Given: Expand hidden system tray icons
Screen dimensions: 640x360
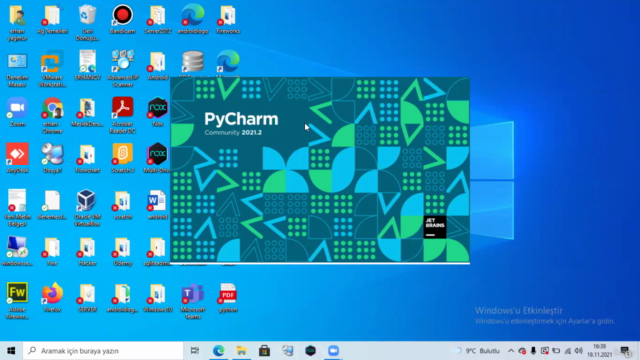Looking at the screenshot, I should [x=511, y=351].
